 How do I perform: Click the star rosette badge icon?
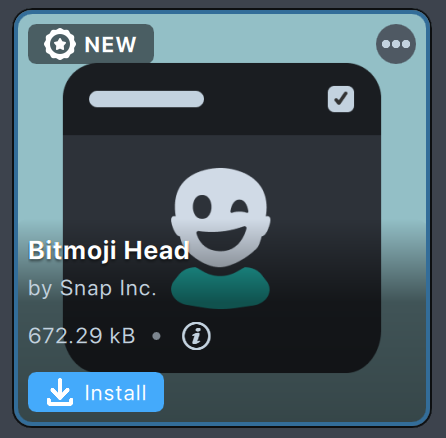coord(60,44)
